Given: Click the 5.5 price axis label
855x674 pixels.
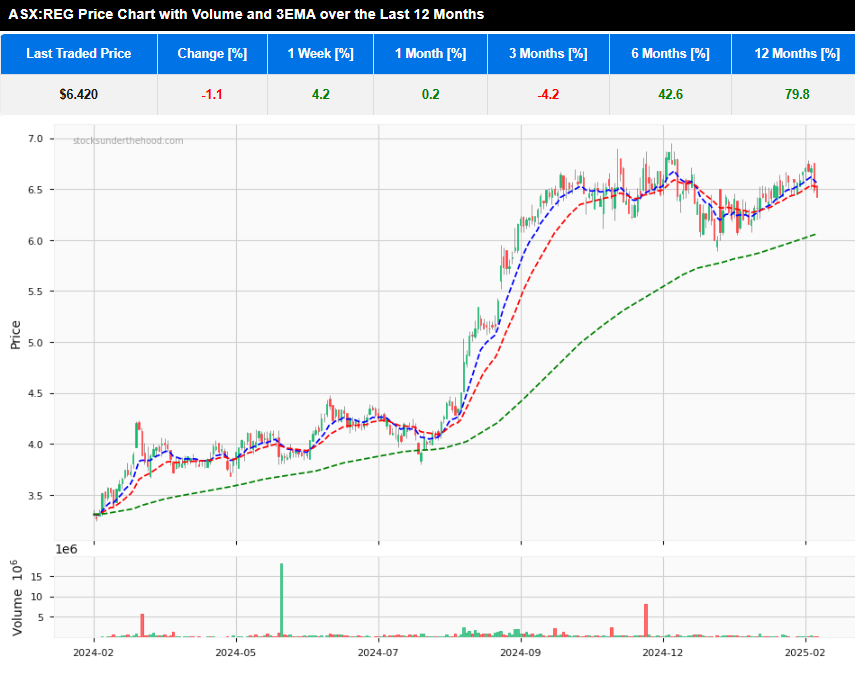Looking at the screenshot, I should 35,292.
